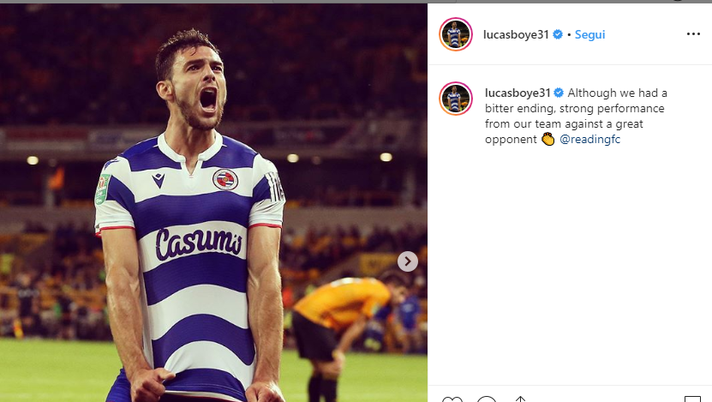712x402 pixels.
Task: Open lucasboye31 profile picture in post header
Action: point(456,34)
